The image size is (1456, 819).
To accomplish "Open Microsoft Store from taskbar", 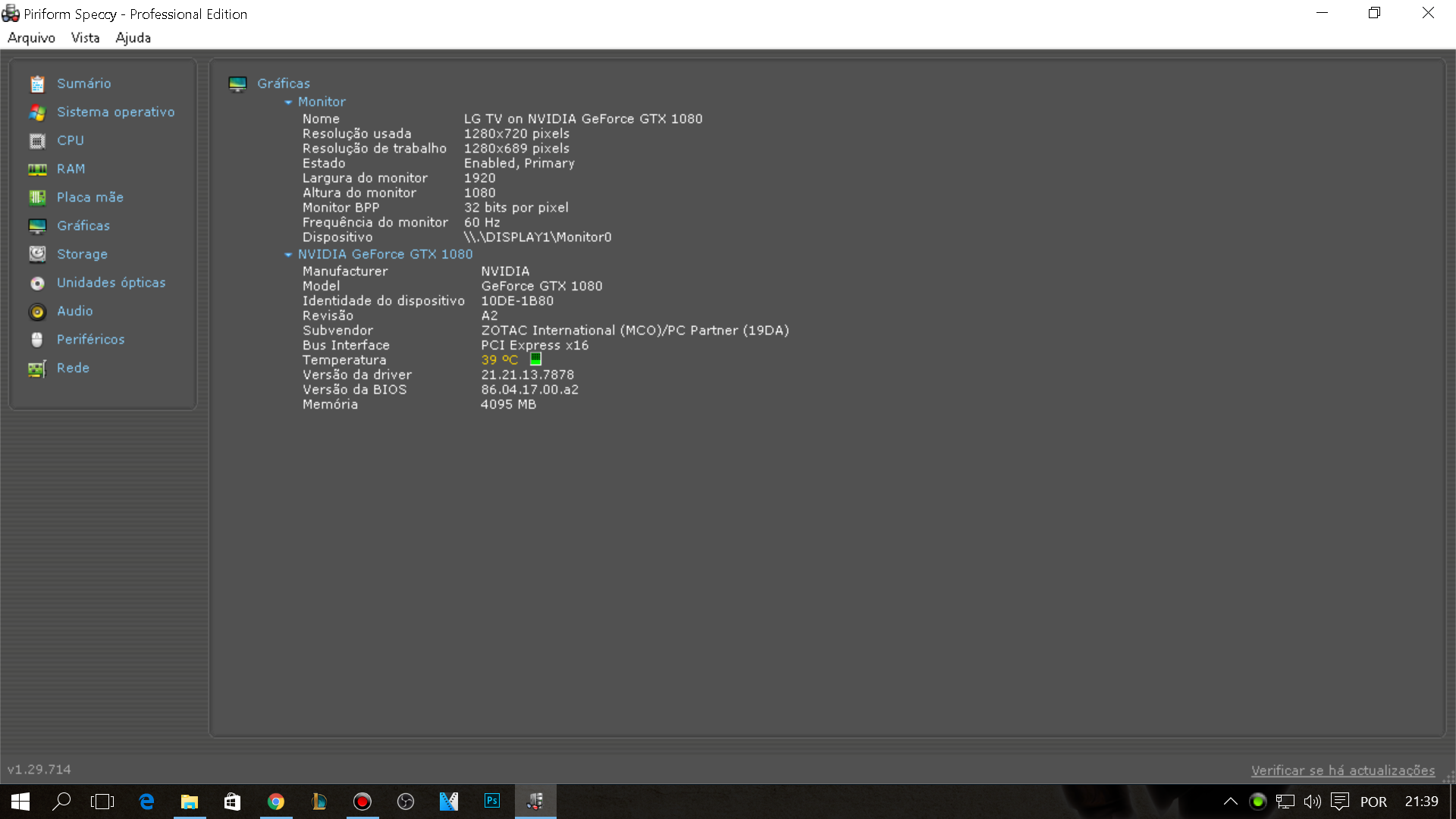I will tap(232, 802).
